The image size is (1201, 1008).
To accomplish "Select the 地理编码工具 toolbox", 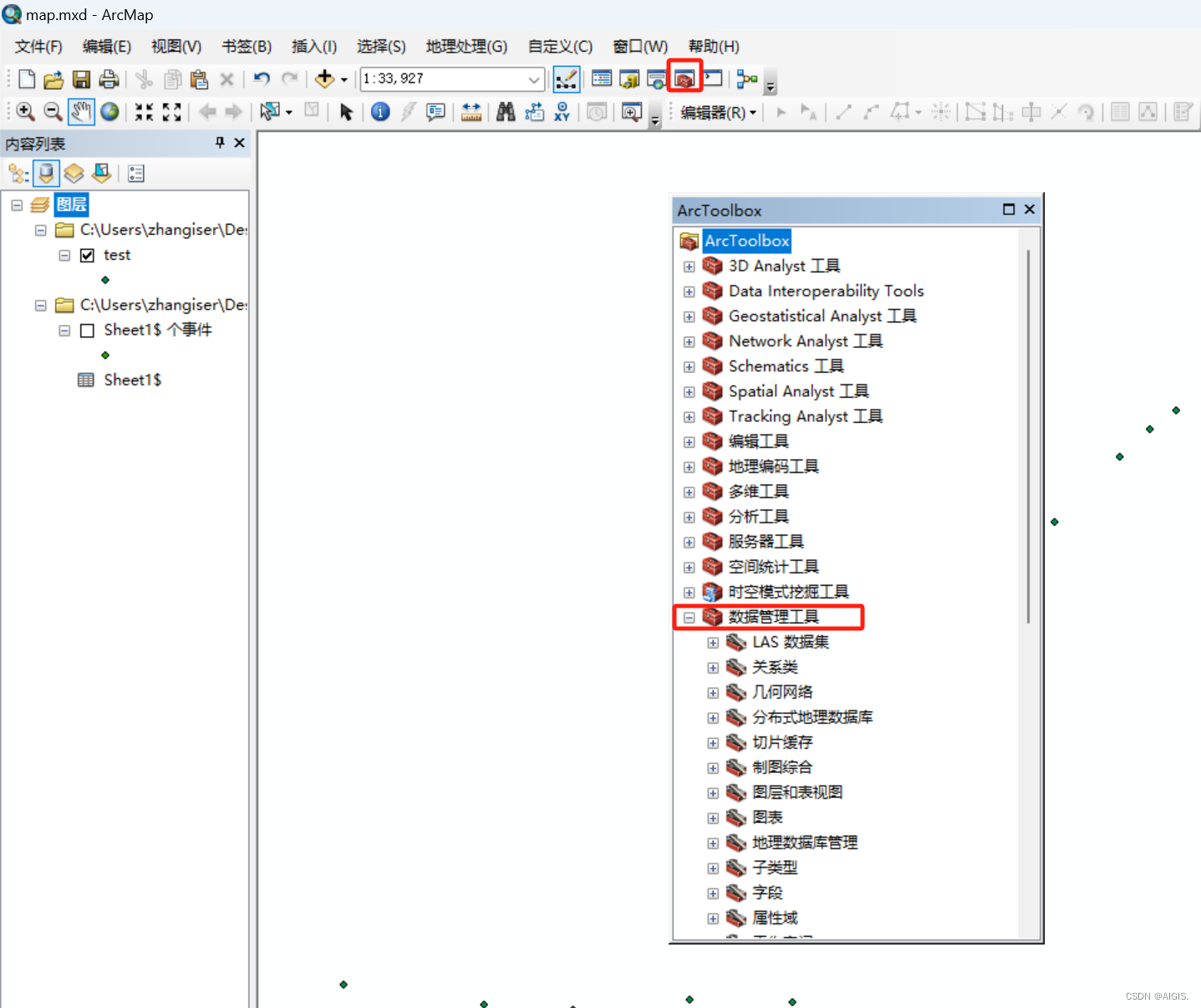I will point(773,466).
